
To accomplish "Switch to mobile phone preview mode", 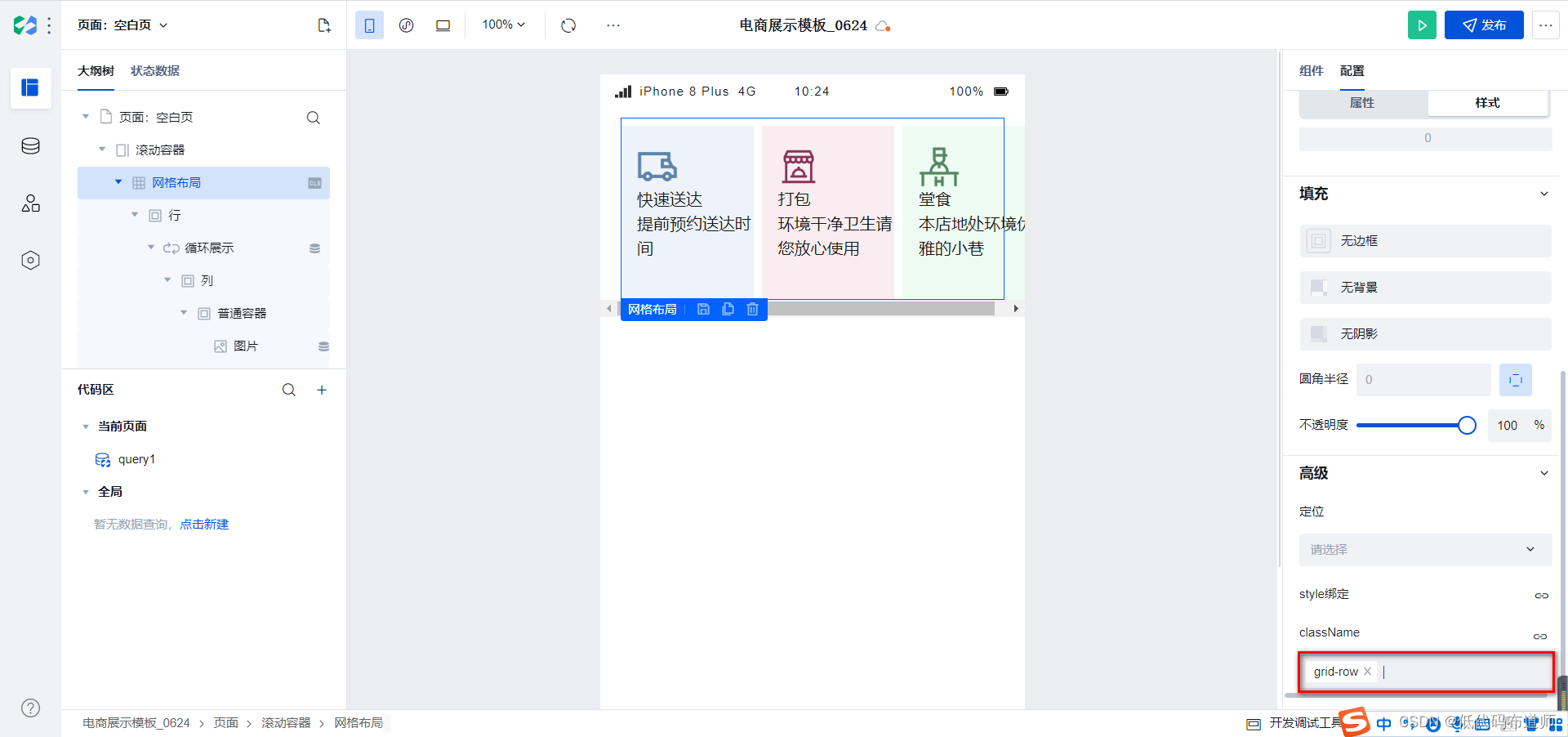I will click(369, 25).
